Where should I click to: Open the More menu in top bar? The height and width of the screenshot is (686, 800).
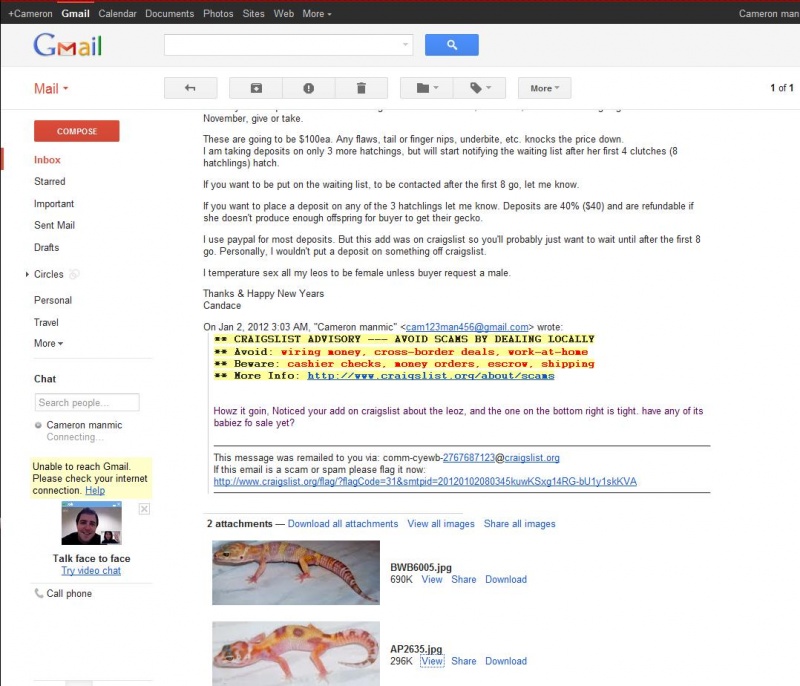[317, 14]
